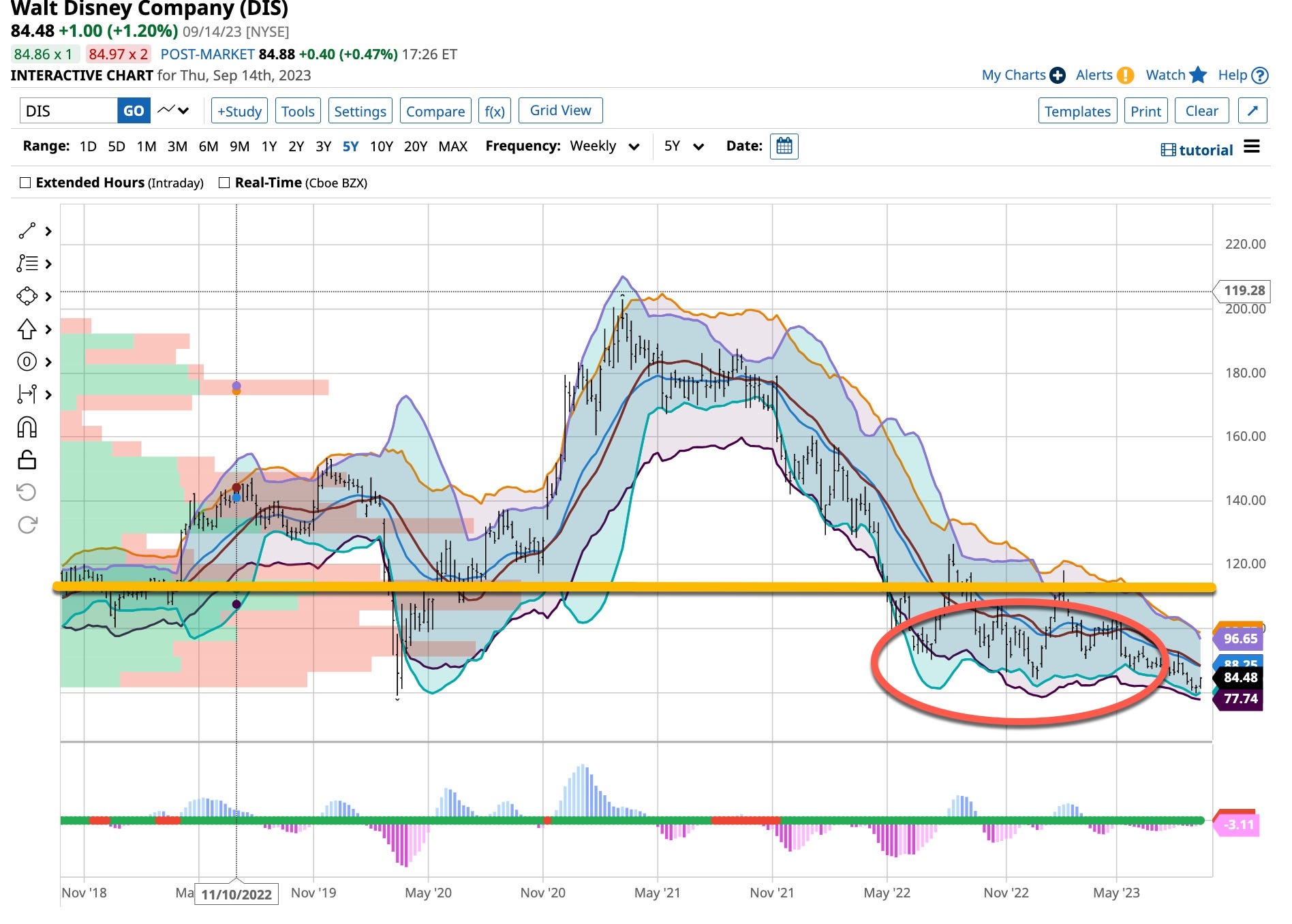Click the redo arrow icon

tap(27, 525)
